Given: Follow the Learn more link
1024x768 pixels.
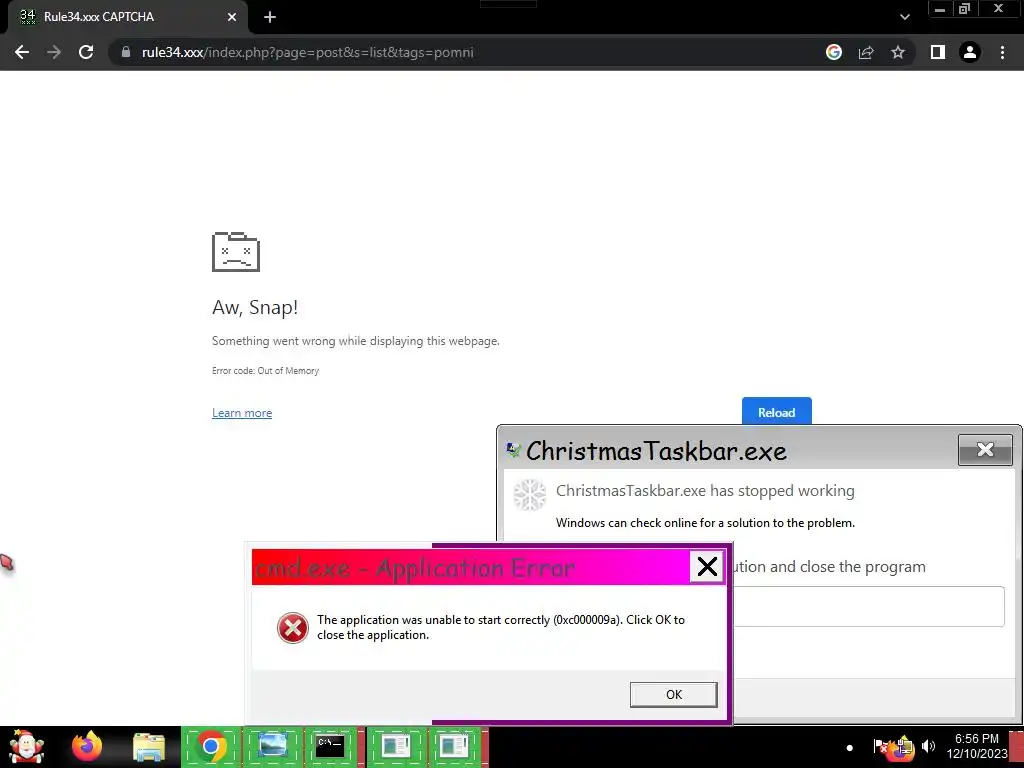Looking at the screenshot, I should [x=242, y=413].
